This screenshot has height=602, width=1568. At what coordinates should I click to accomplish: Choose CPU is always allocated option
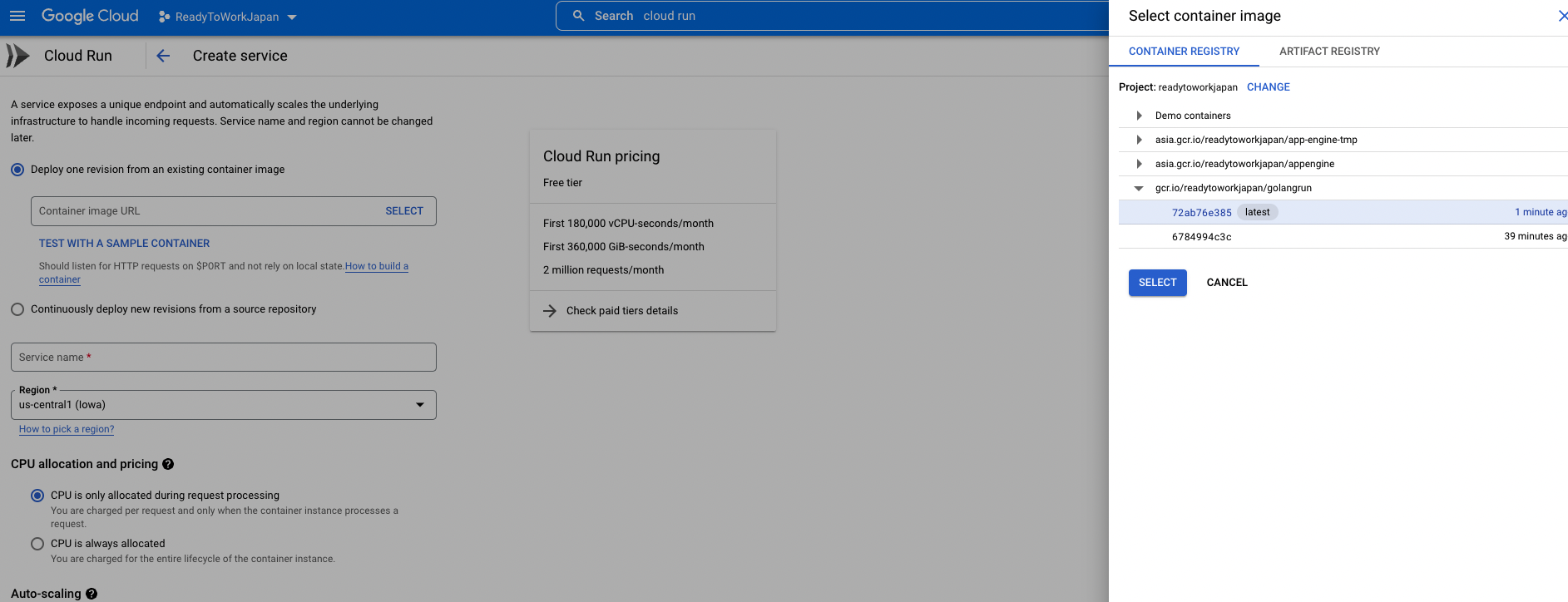(x=37, y=544)
